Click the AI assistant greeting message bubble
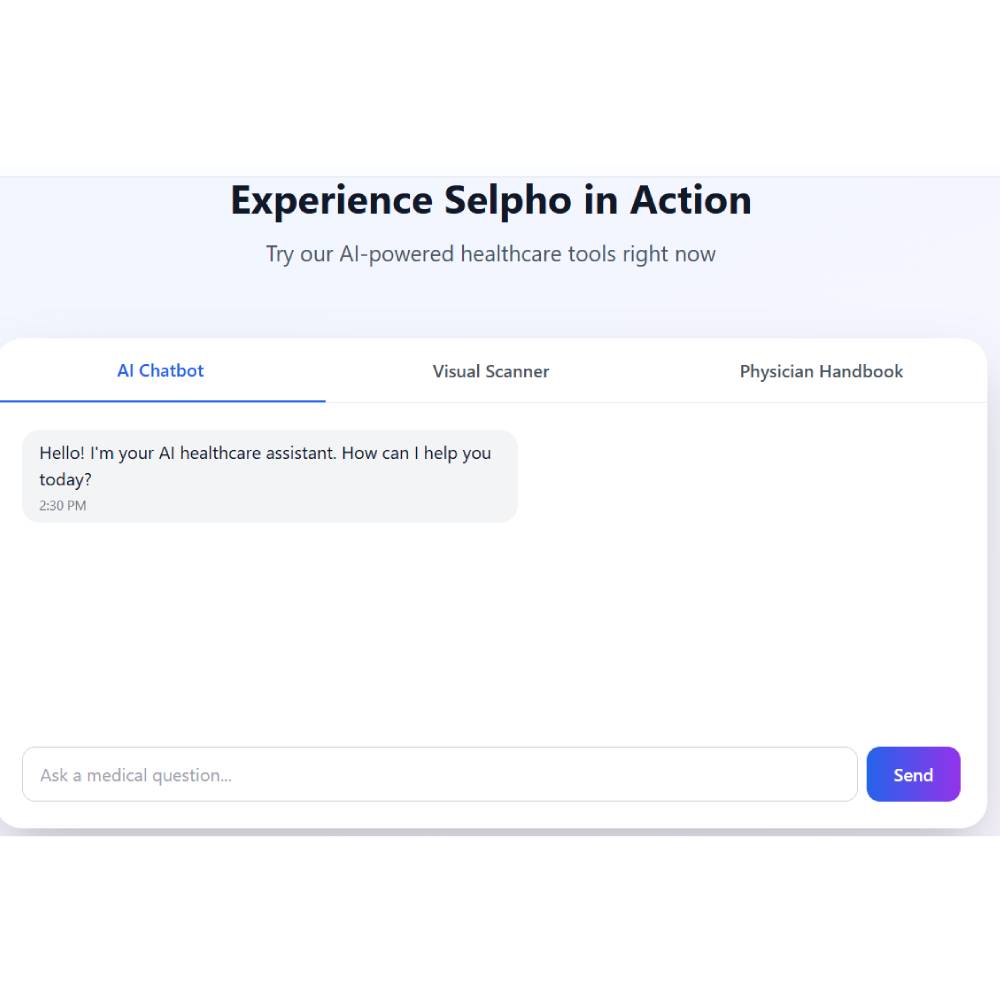Image resolution: width=1000 pixels, height=1000 pixels. click(270, 476)
